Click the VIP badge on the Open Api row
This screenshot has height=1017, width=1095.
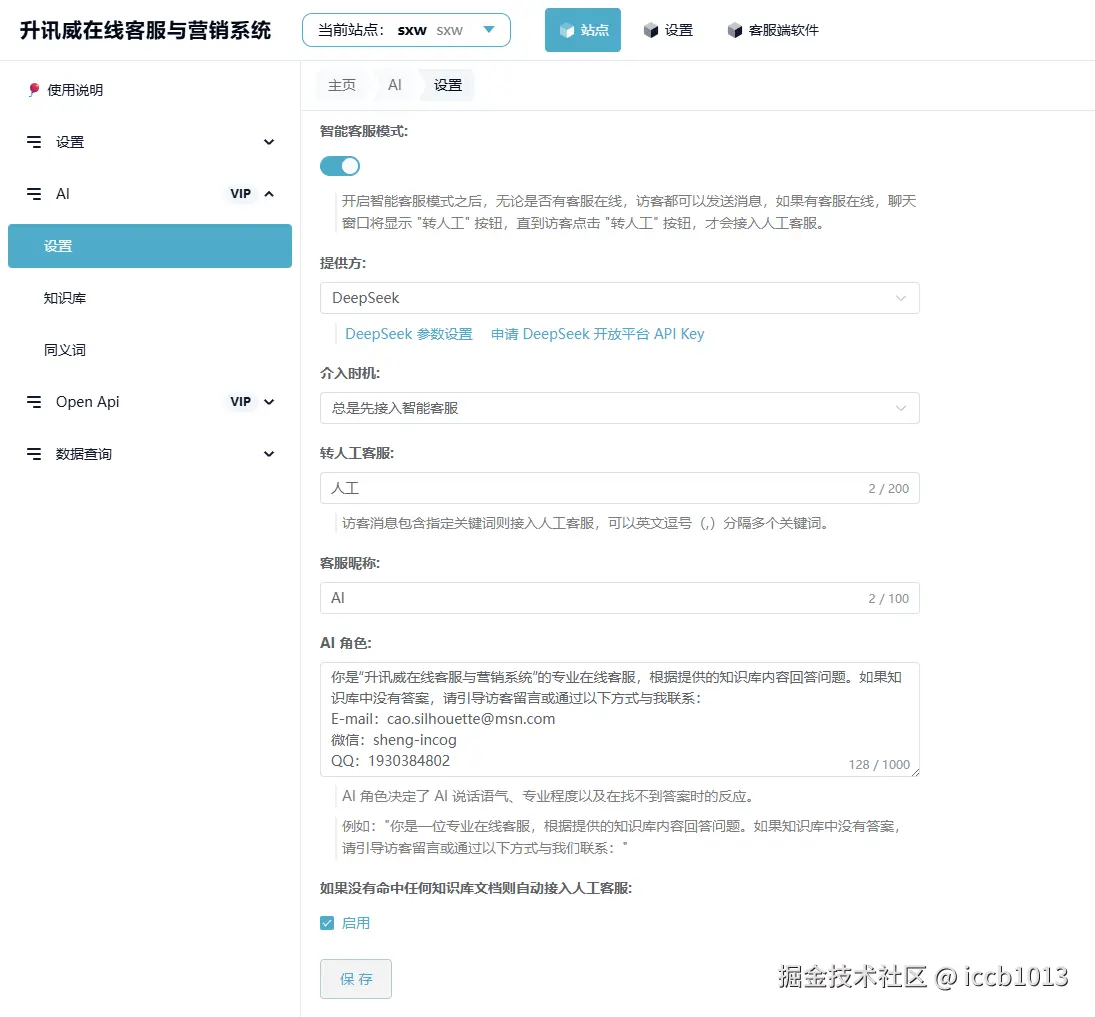tap(240, 402)
